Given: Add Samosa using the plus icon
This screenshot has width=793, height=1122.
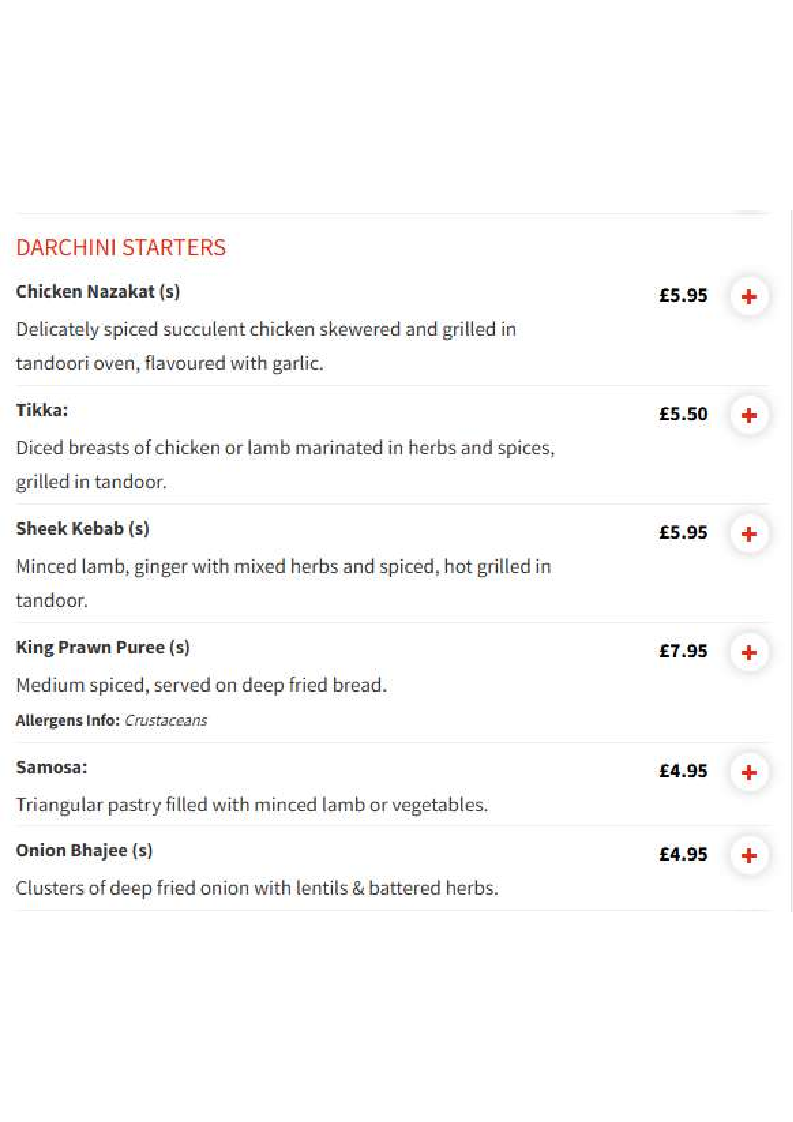Looking at the screenshot, I should [749, 772].
